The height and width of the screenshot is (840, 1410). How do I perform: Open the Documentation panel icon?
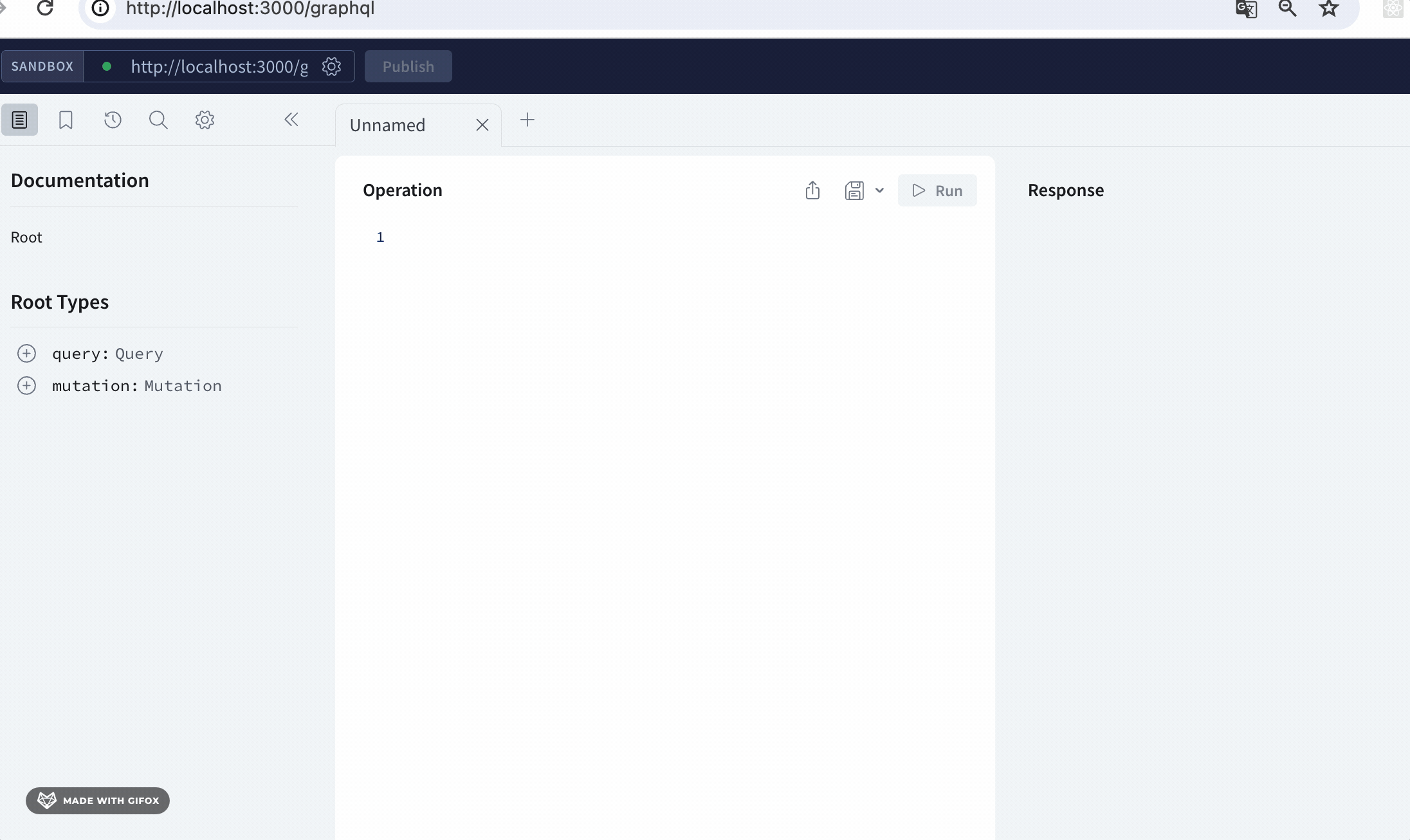tap(19, 120)
